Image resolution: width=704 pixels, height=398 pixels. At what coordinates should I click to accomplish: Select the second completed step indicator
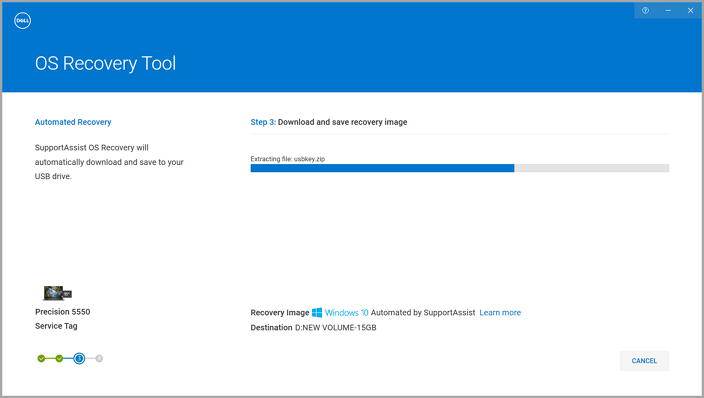[x=59, y=358]
